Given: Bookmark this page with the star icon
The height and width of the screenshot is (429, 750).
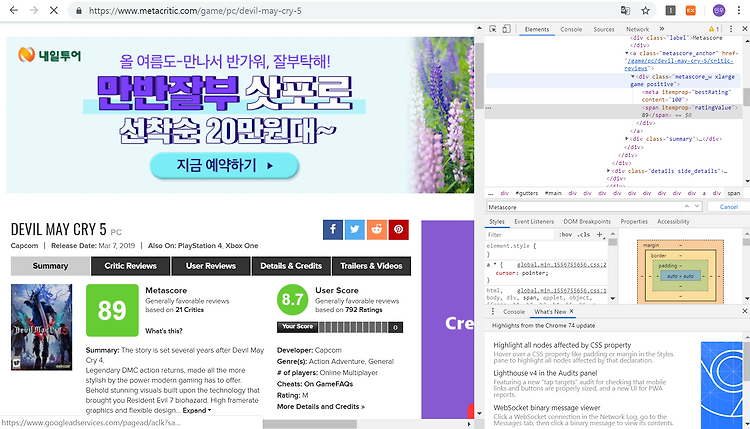Looking at the screenshot, I should click(645, 11).
